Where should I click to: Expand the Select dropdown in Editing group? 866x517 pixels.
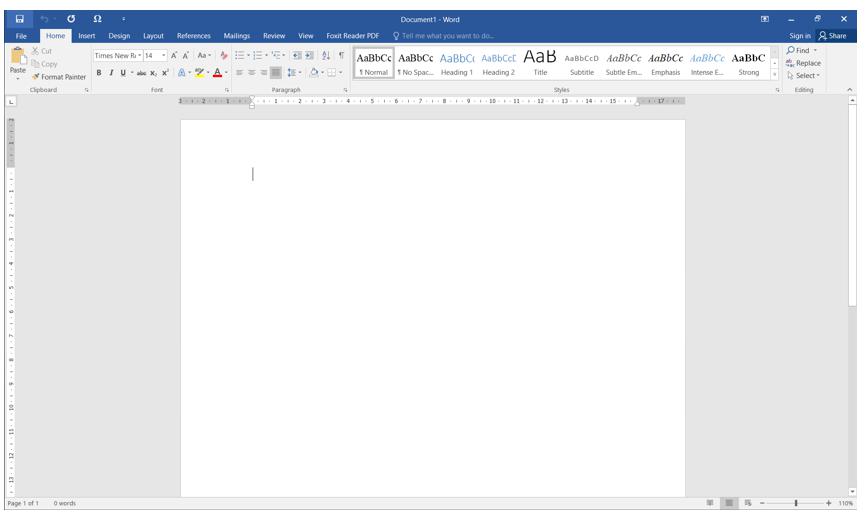(x=805, y=75)
